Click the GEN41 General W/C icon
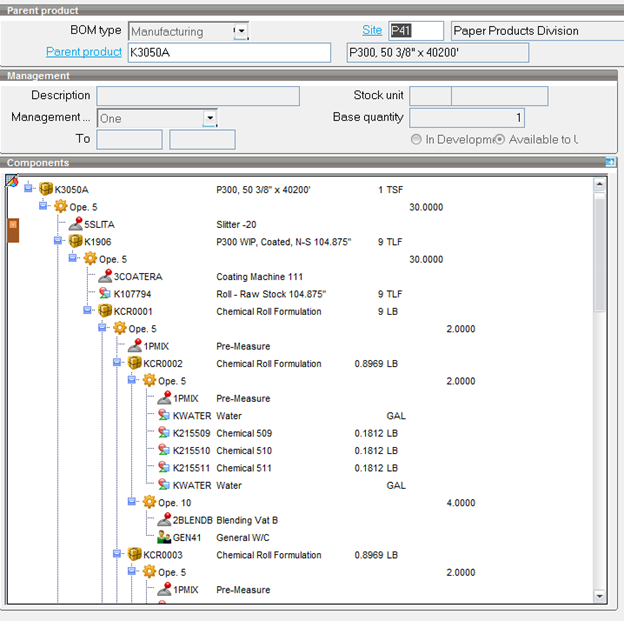This screenshot has height=621, width=624. point(163,537)
